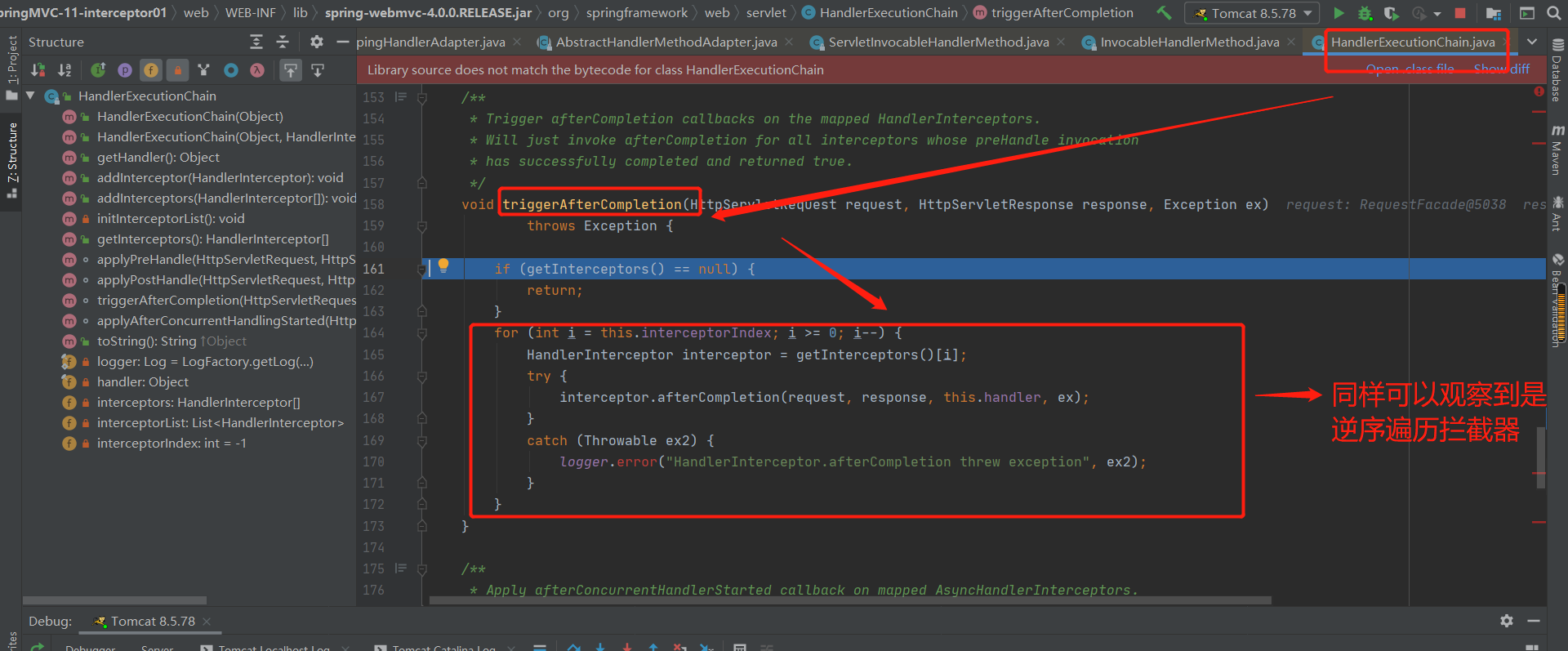Hide the Debug tool window
The image size is (1568, 651).
pyautogui.click(x=1534, y=621)
